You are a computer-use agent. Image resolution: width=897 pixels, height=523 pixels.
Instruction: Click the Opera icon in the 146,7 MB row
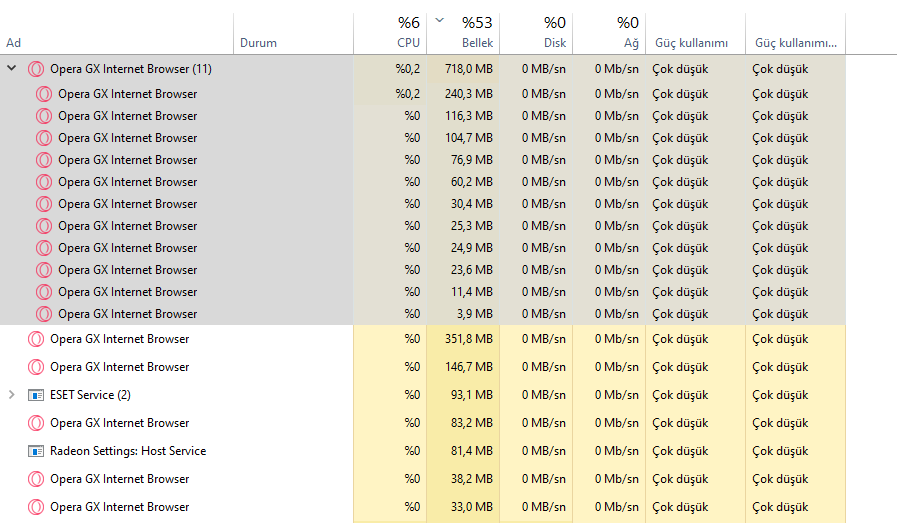(36, 367)
